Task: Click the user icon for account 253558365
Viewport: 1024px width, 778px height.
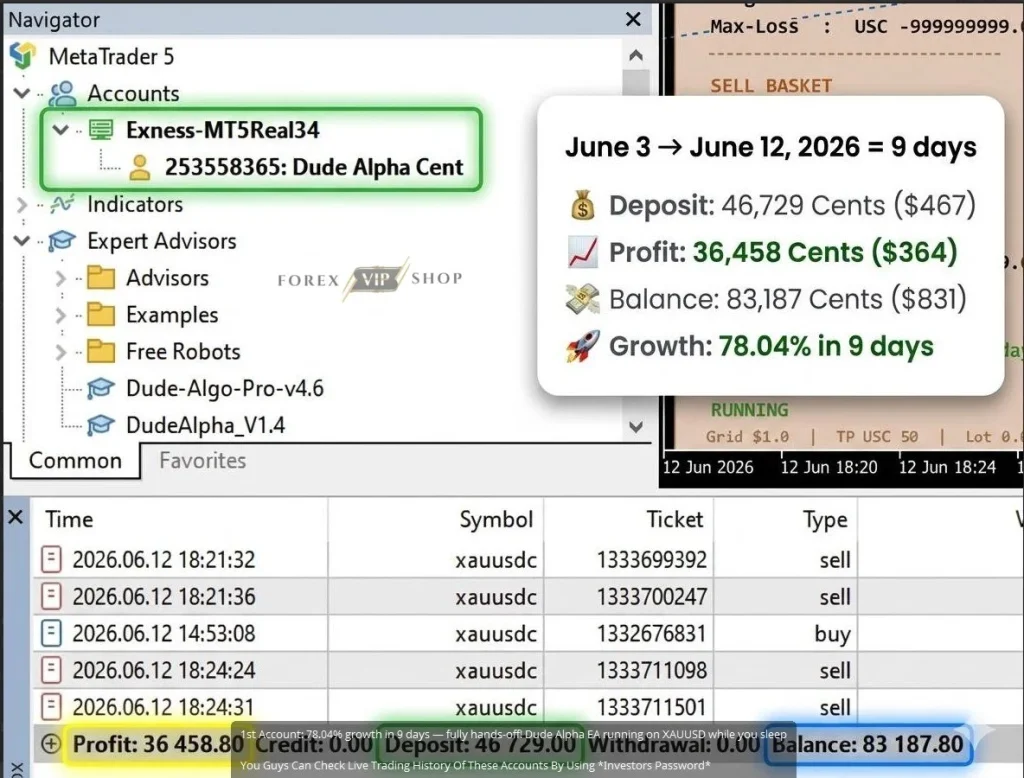Action: click(x=140, y=167)
